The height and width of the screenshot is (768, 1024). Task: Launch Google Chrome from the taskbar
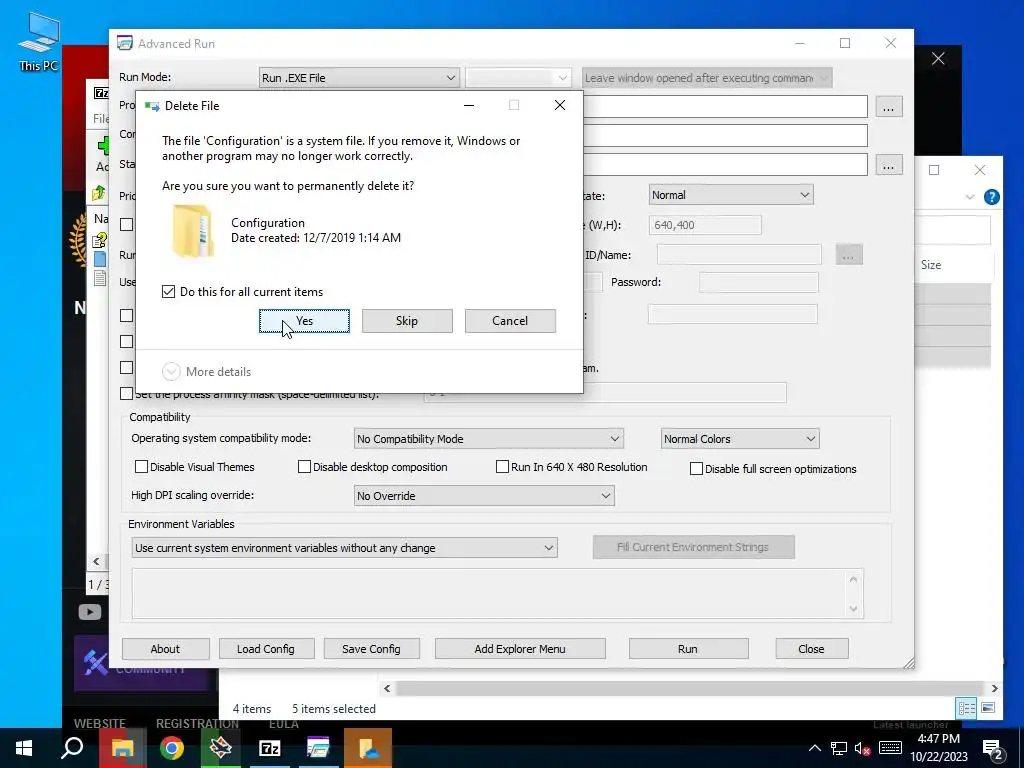tap(172, 748)
